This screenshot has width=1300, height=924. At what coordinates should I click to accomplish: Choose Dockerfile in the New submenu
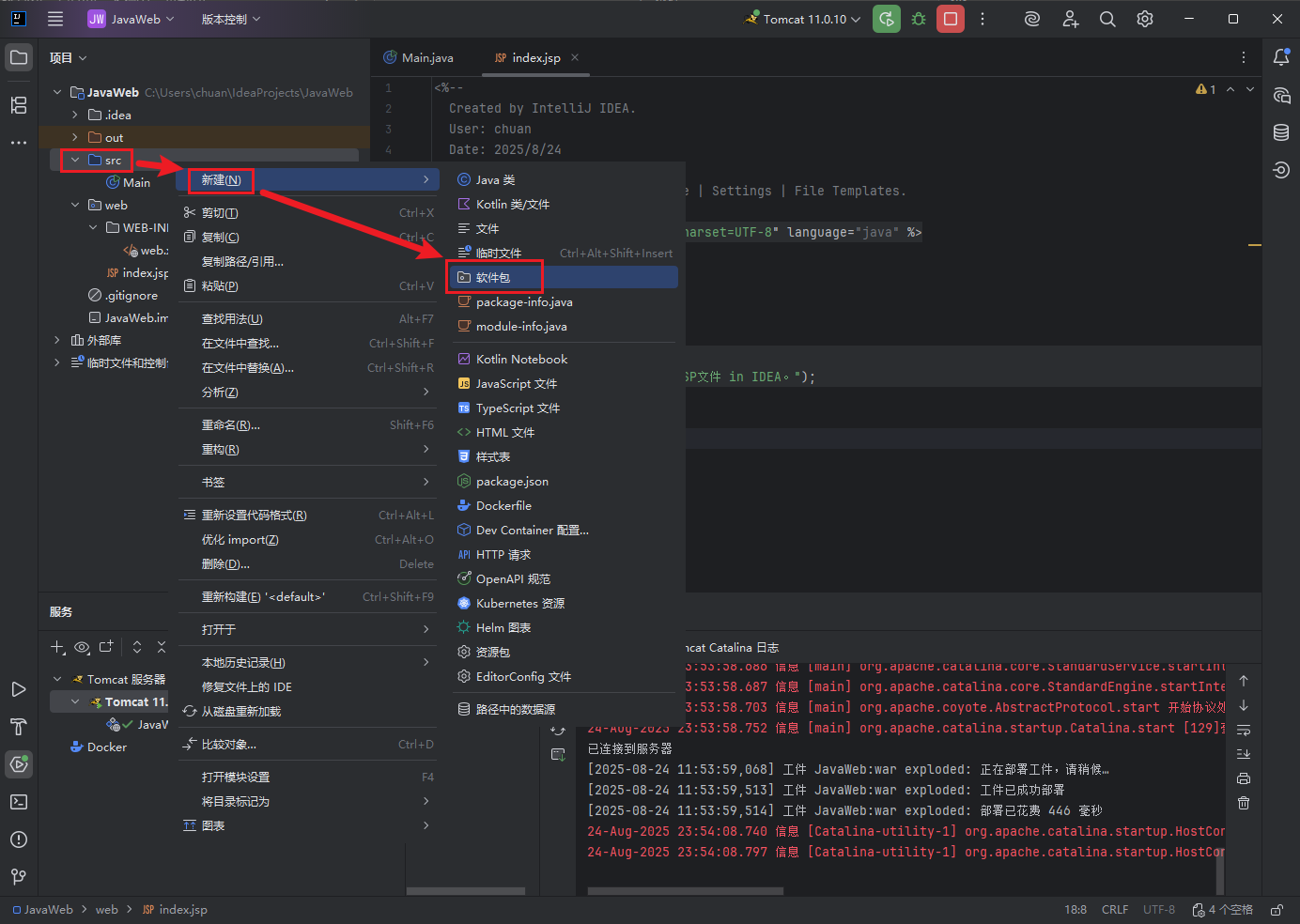click(x=563, y=505)
